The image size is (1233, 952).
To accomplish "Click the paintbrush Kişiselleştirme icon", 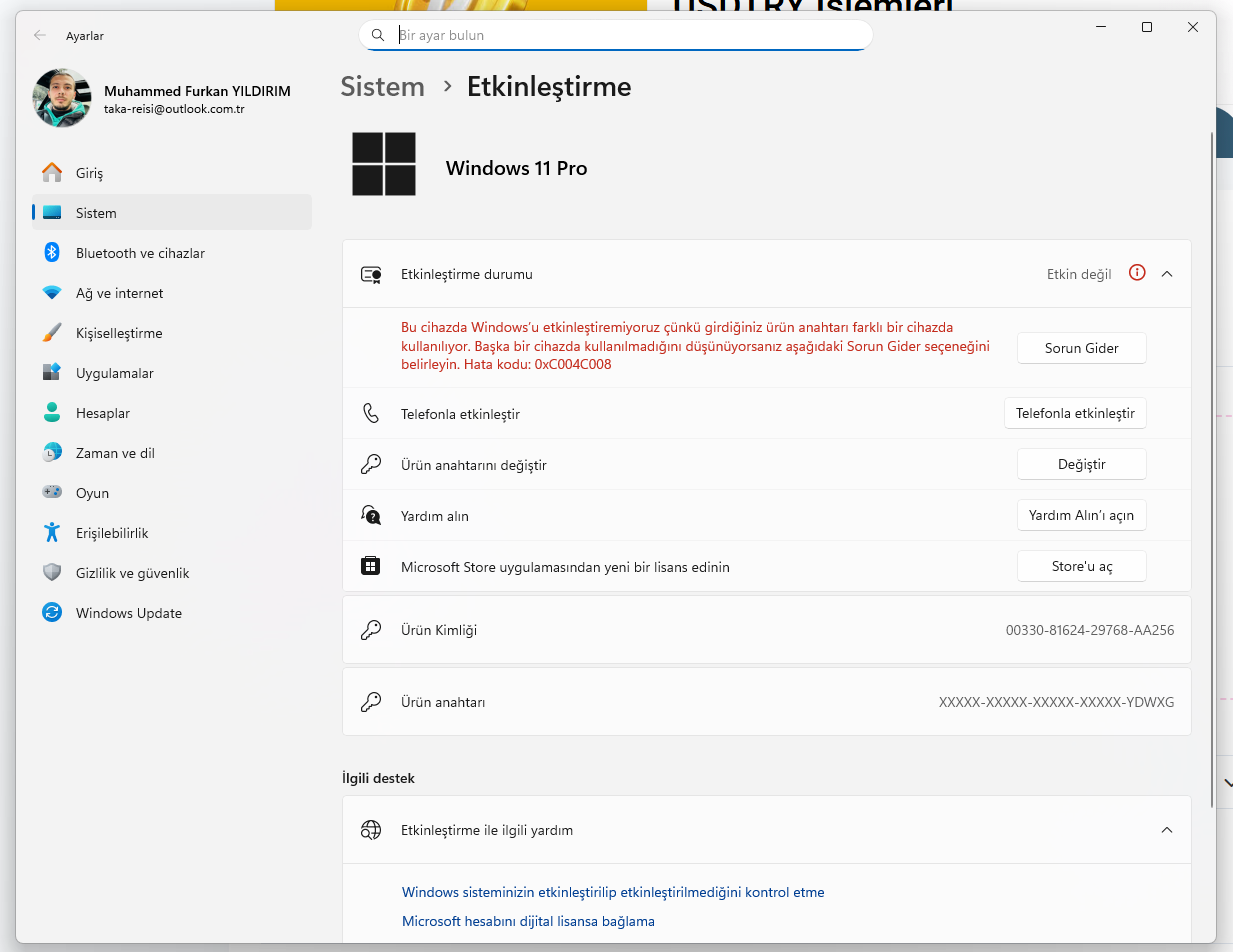I will click(x=52, y=333).
